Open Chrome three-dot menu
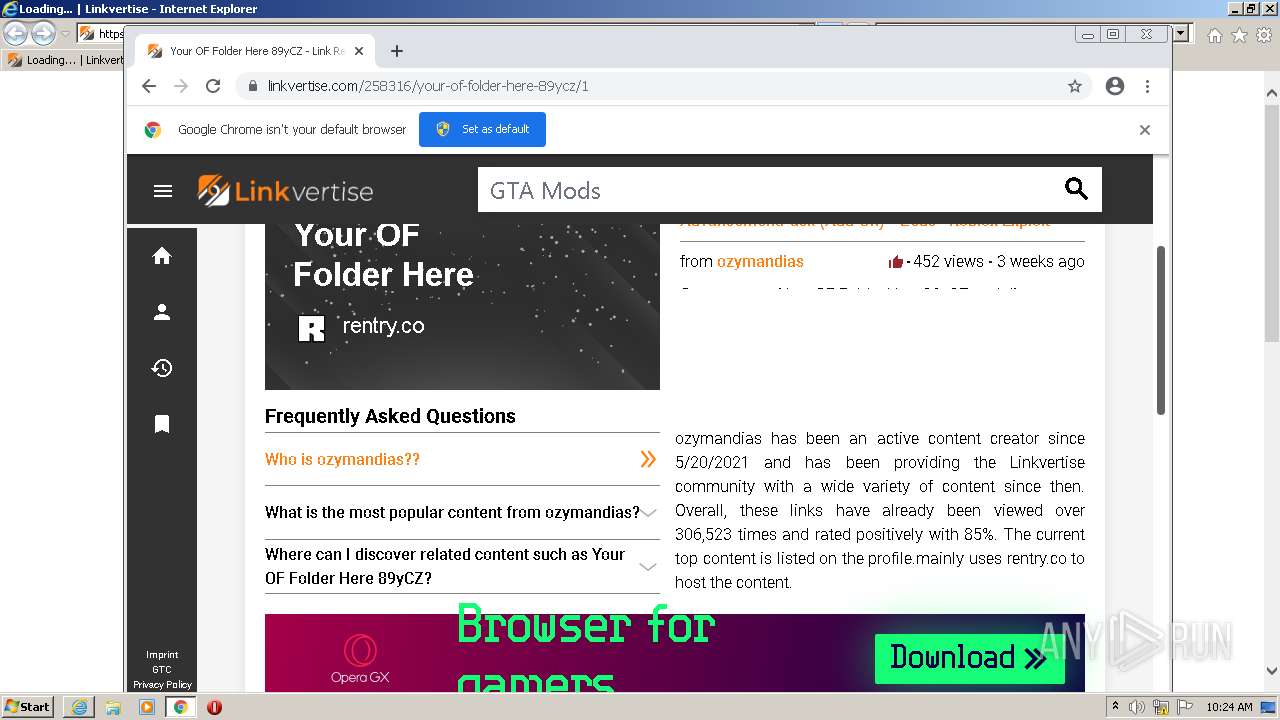 coord(1147,86)
